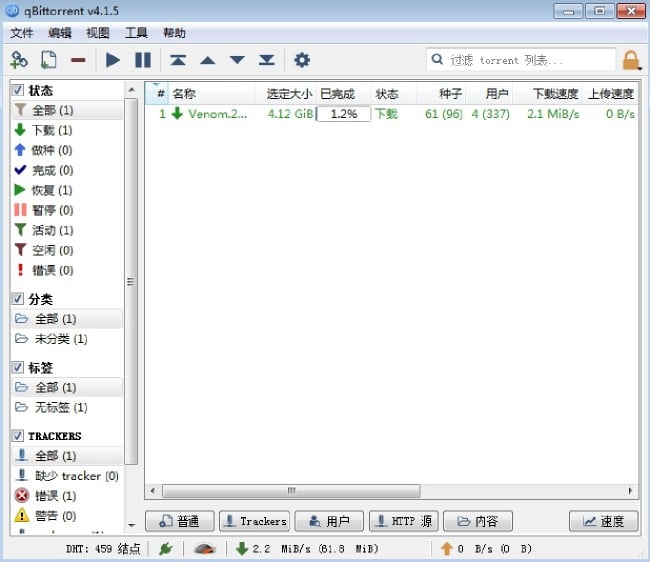Screen dimensions: 650x562
Task: Select the Venom.2... torrent name
Action: [x=218, y=114]
